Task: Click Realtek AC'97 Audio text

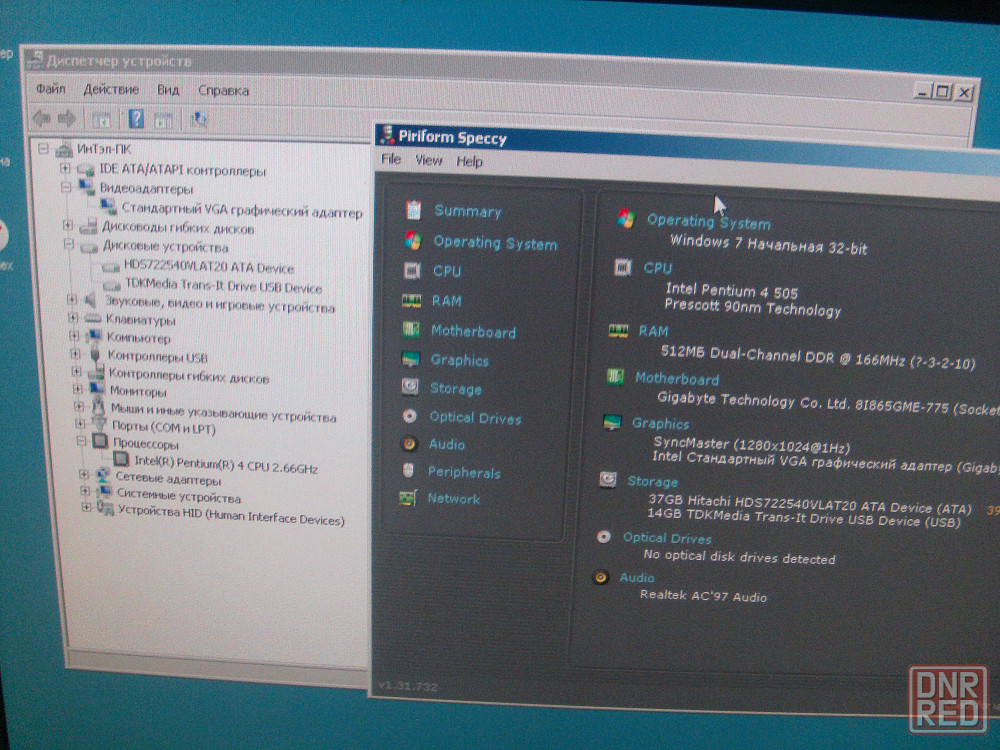Action: (x=703, y=596)
